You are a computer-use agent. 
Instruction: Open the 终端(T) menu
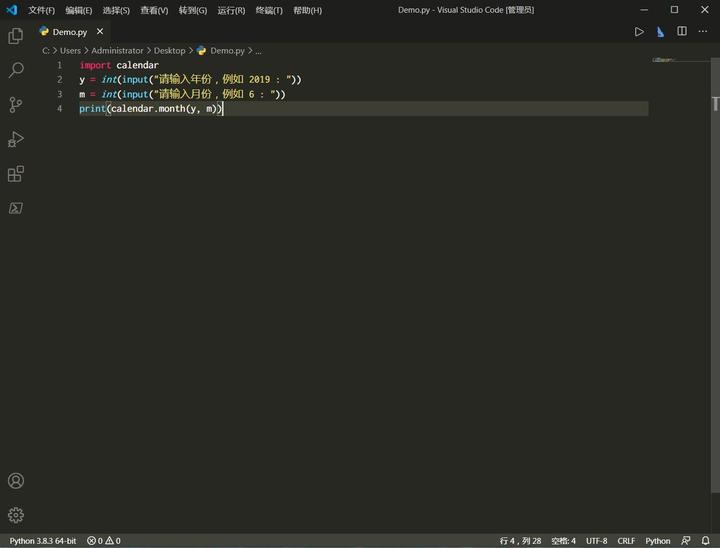tap(269, 10)
